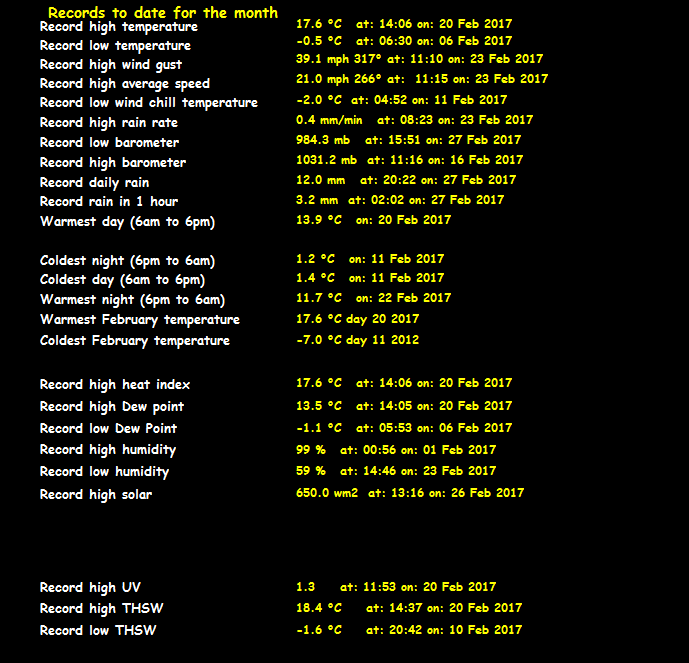Select the 'Record high temperature' label
This screenshot has width=689, height=663.
(x=119, y=27)
